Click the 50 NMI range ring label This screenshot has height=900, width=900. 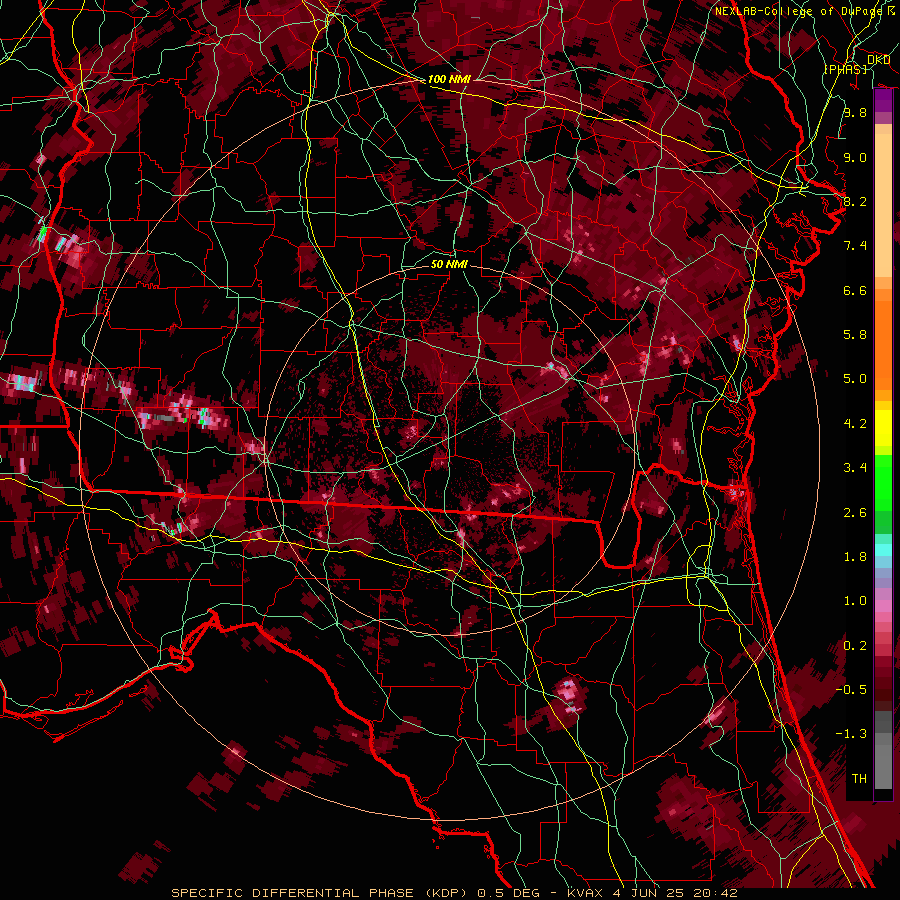point(449,264)
